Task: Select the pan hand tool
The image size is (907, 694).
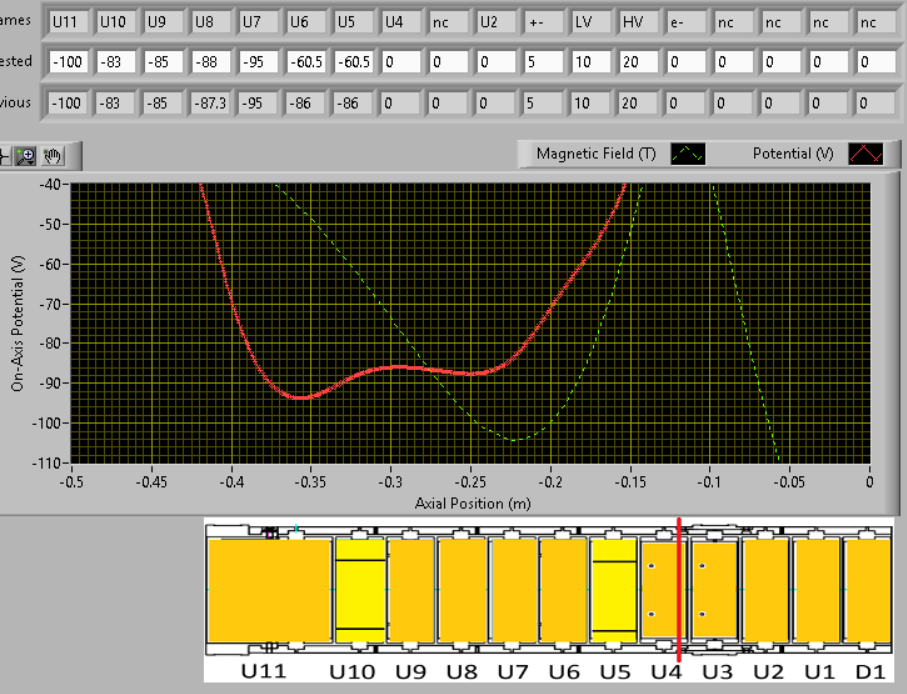Action: coord(52,156)
